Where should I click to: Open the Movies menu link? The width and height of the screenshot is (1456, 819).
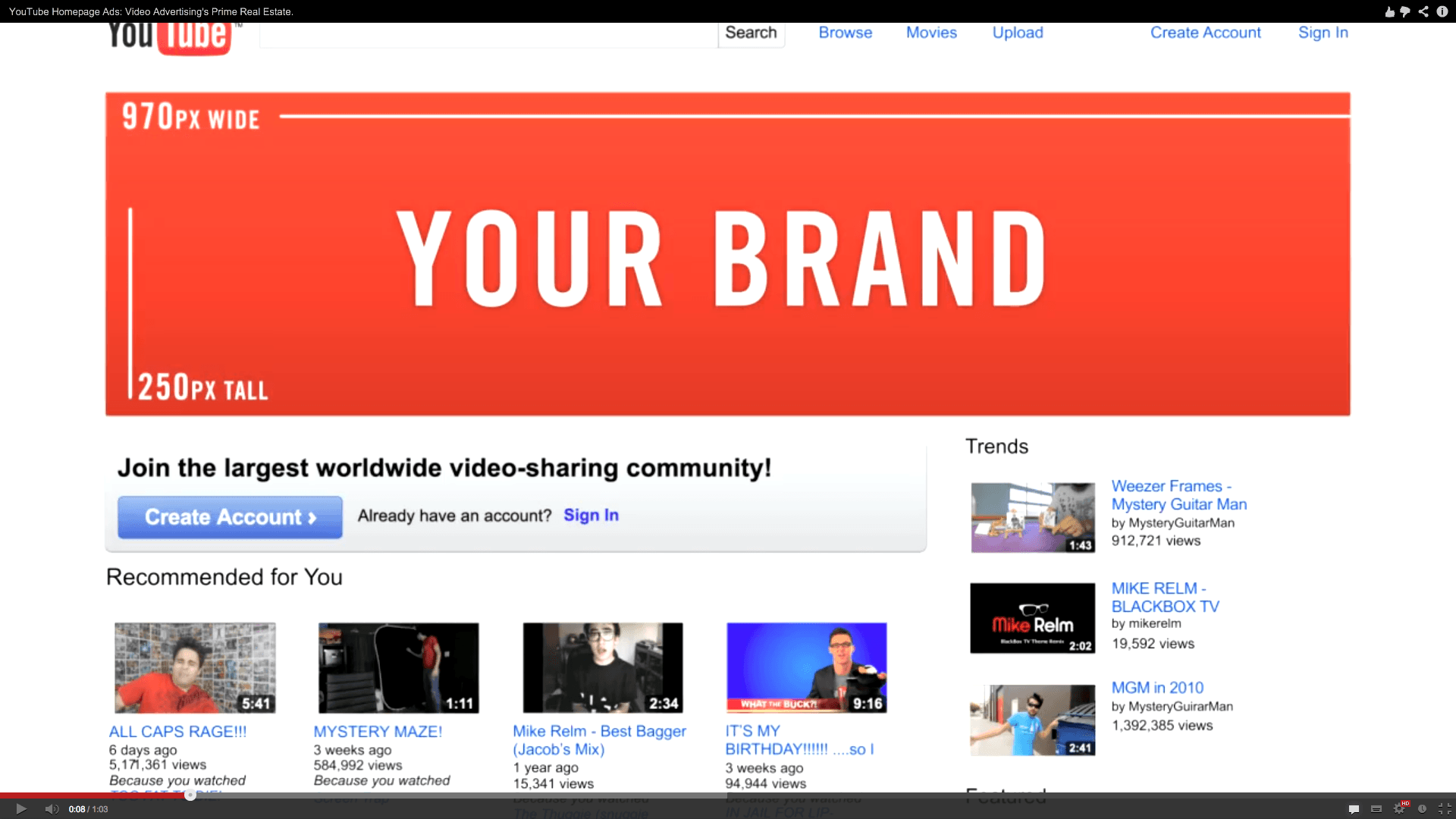click(x=931, y=33)
